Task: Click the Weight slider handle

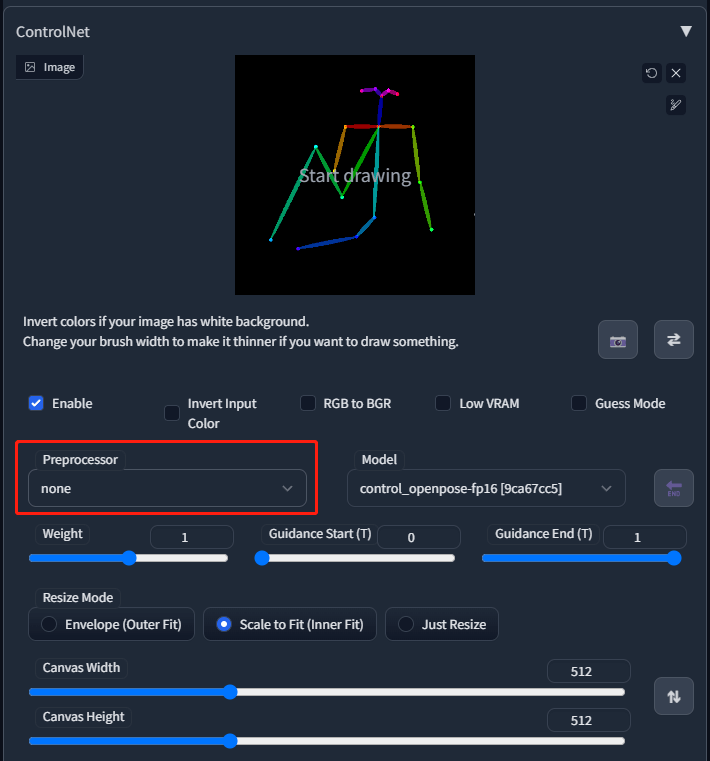Action: (x=129, y=558)
